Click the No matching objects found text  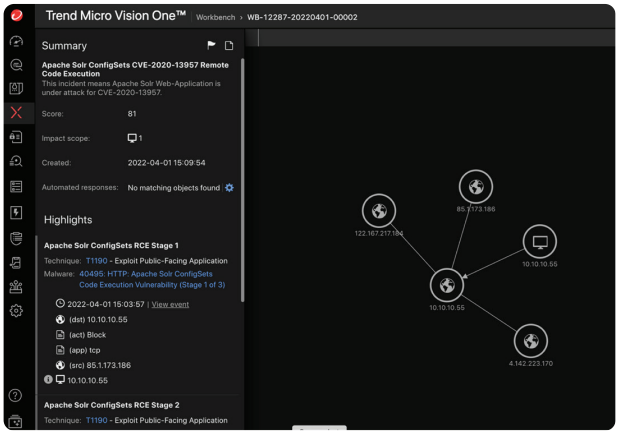tap(173, 188)
